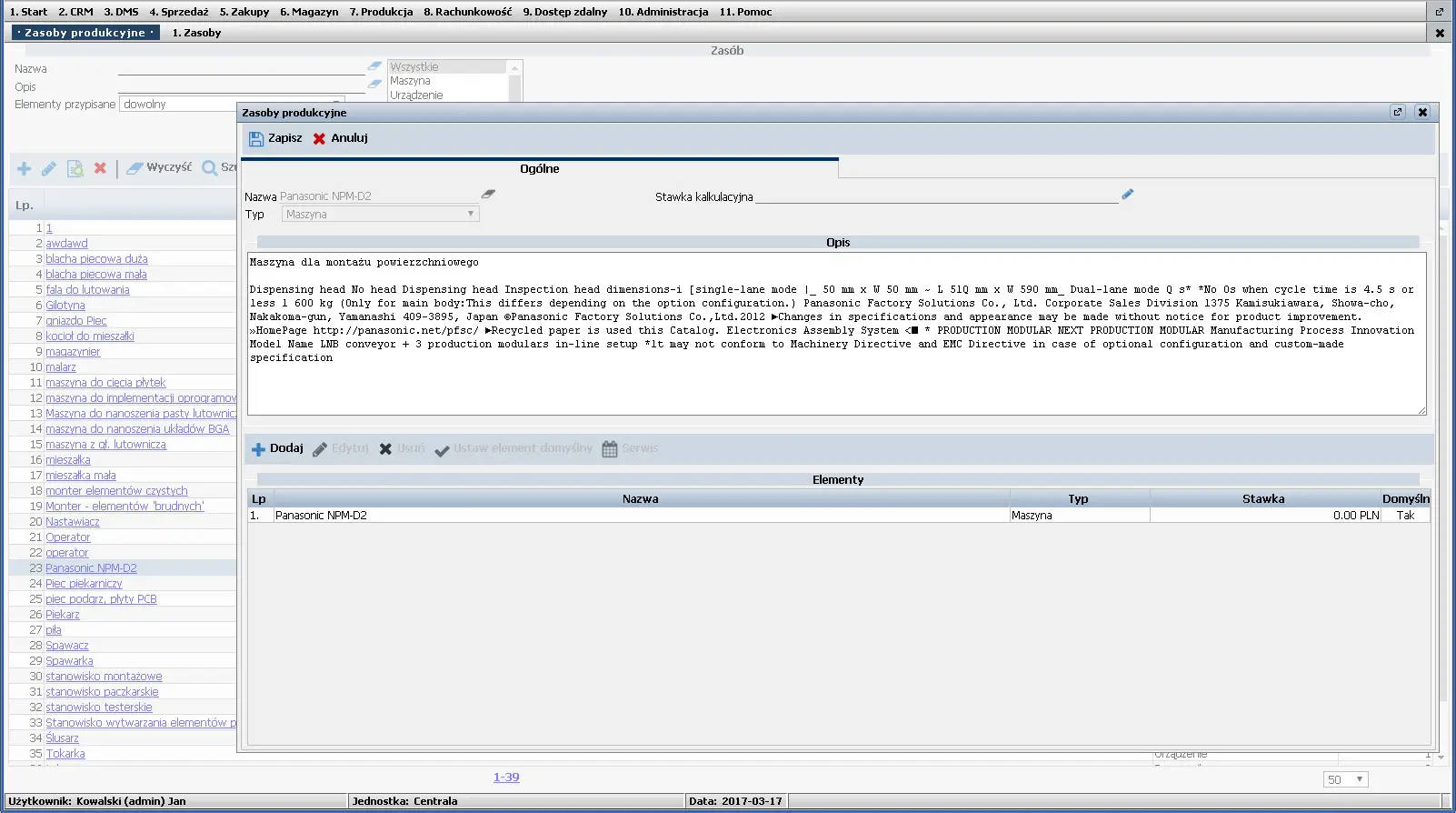Open the 7. Produkcja menu
This screenshot has width=1456, height=813.
coord(381,12)
